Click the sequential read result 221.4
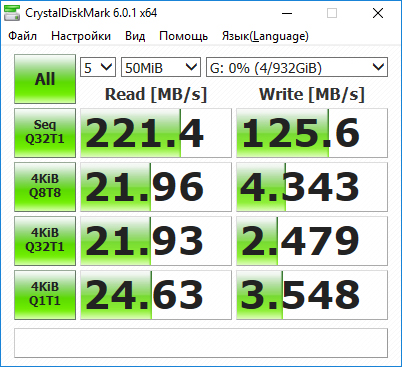This screenshot has height=367, width=402. (x=156, y=133)
